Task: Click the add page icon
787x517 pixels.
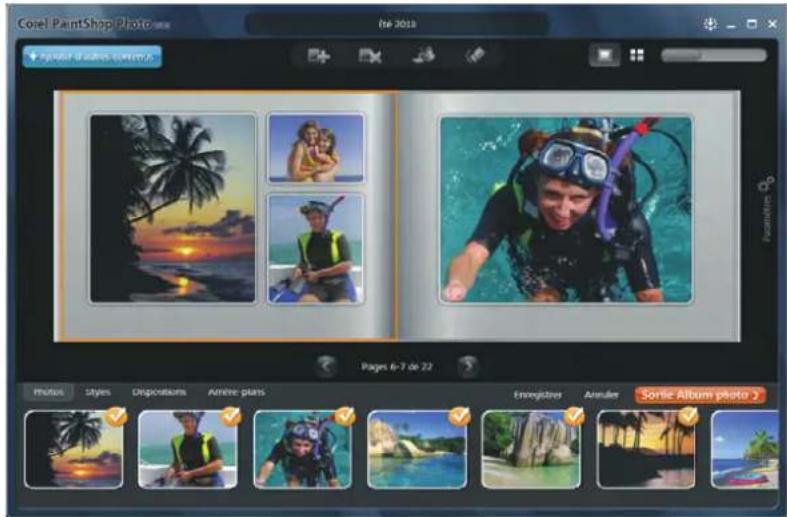Action: pos(319,56)
